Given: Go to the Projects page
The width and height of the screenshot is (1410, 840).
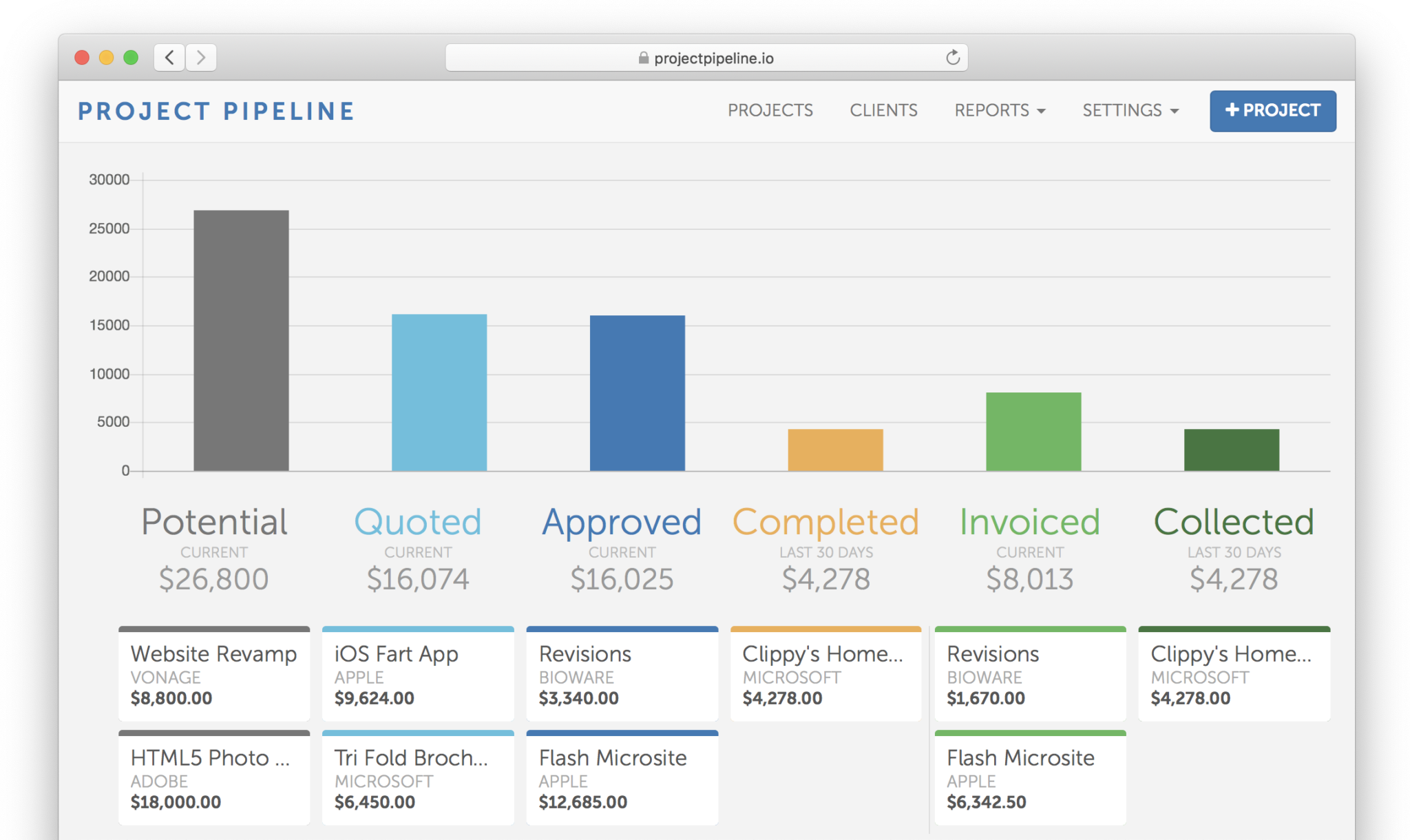Looking at the screenshot, I should coord(770,110).
